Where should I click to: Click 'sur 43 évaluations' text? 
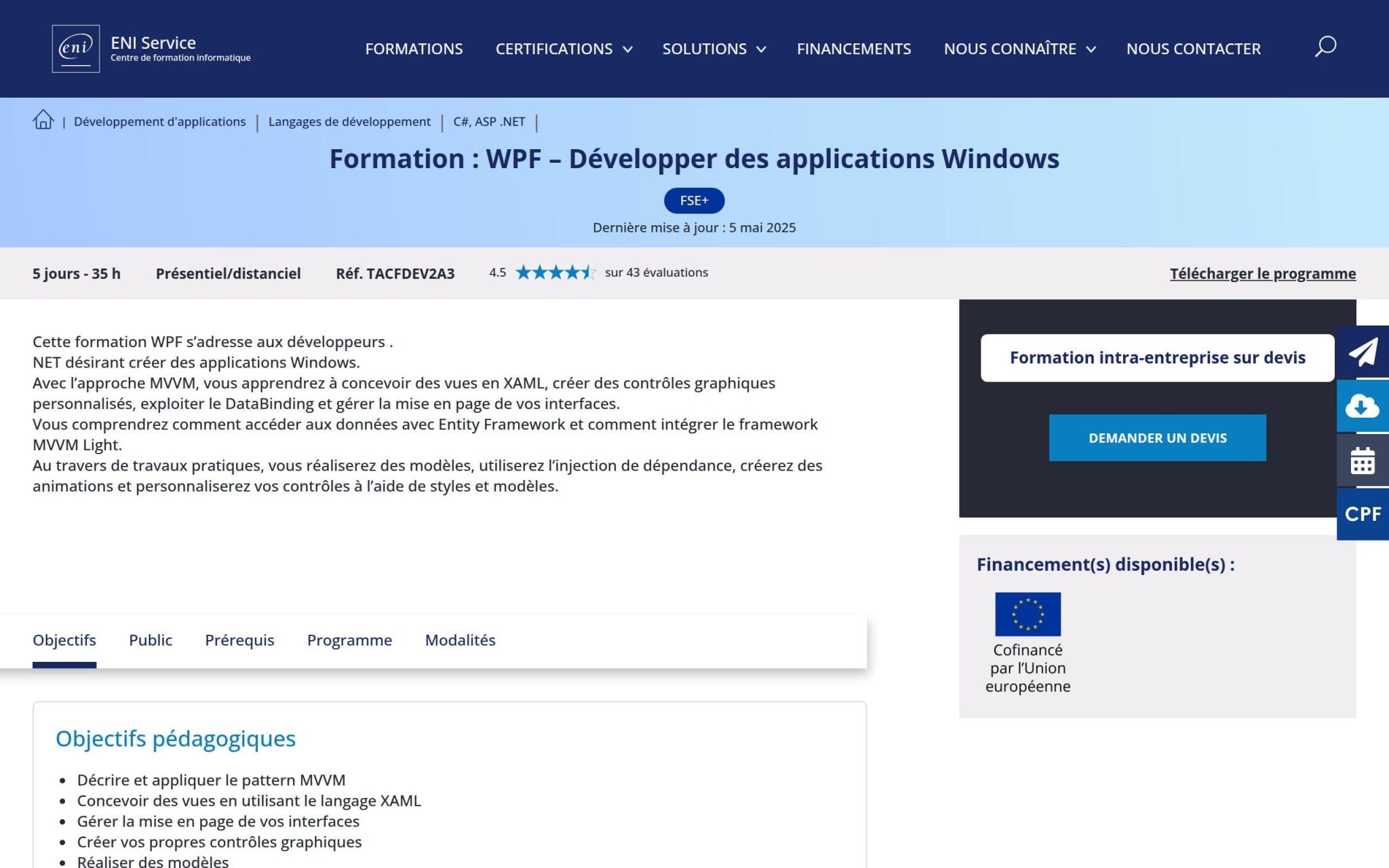[x=656, y=273]
